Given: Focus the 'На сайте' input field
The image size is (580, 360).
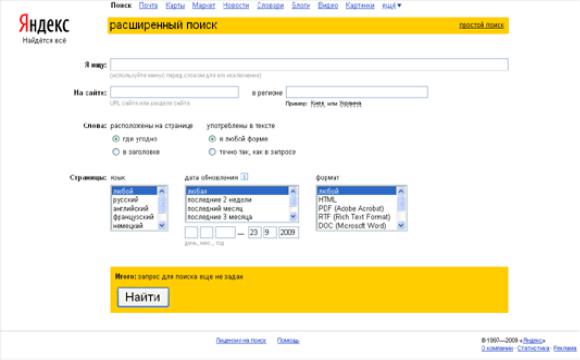Looking at the screenshot, I should (175, 92).
